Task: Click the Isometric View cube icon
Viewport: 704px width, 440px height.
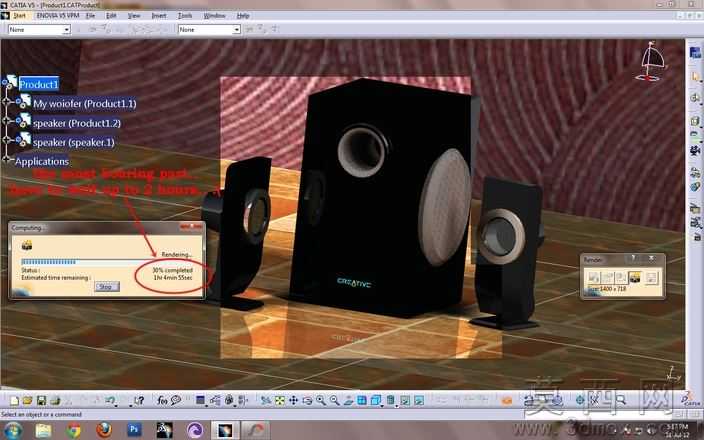Action: [375, 400]
